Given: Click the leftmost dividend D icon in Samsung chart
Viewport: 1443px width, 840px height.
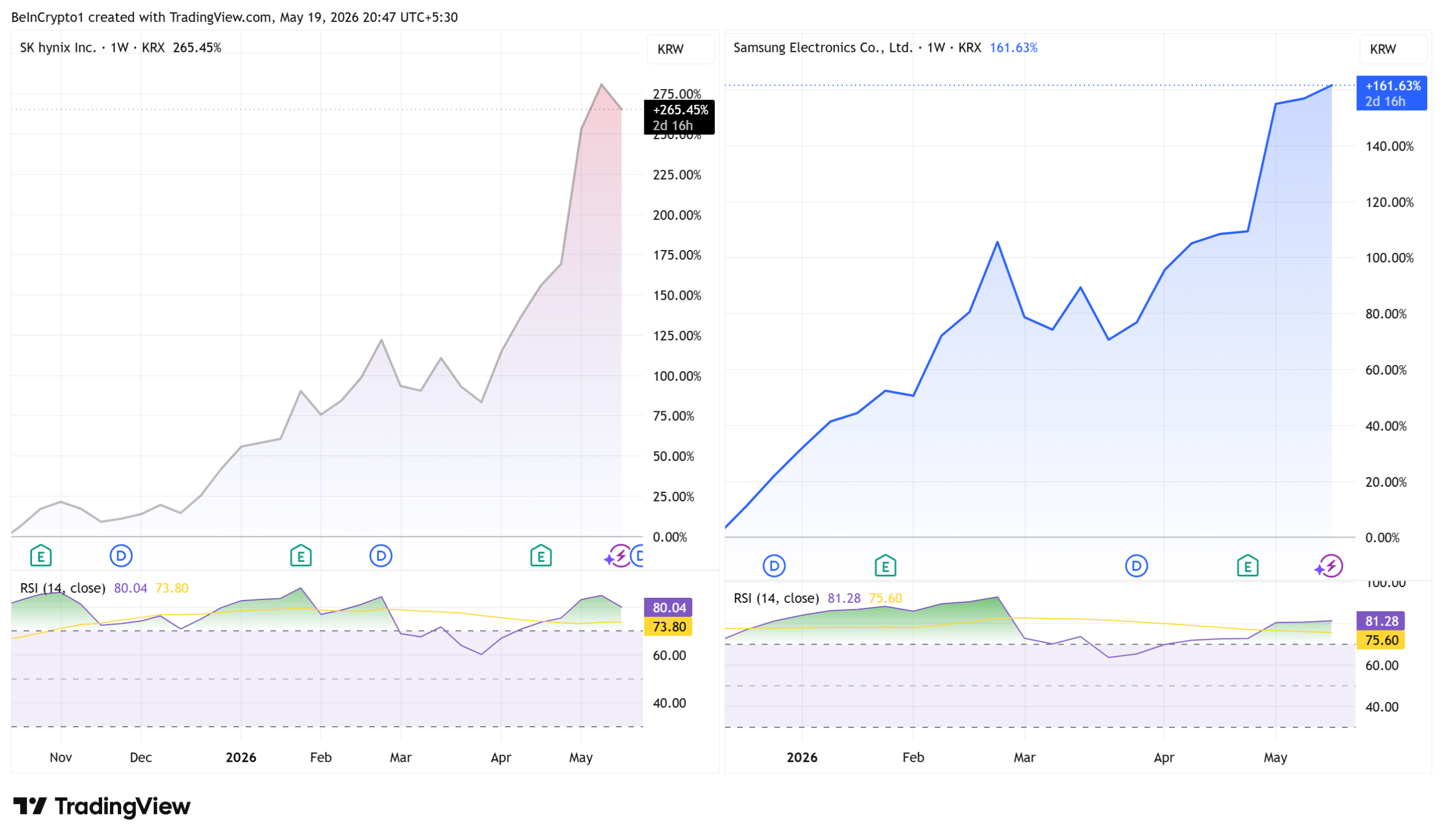Looking at the screenshot, I should [x=774, y=566].
